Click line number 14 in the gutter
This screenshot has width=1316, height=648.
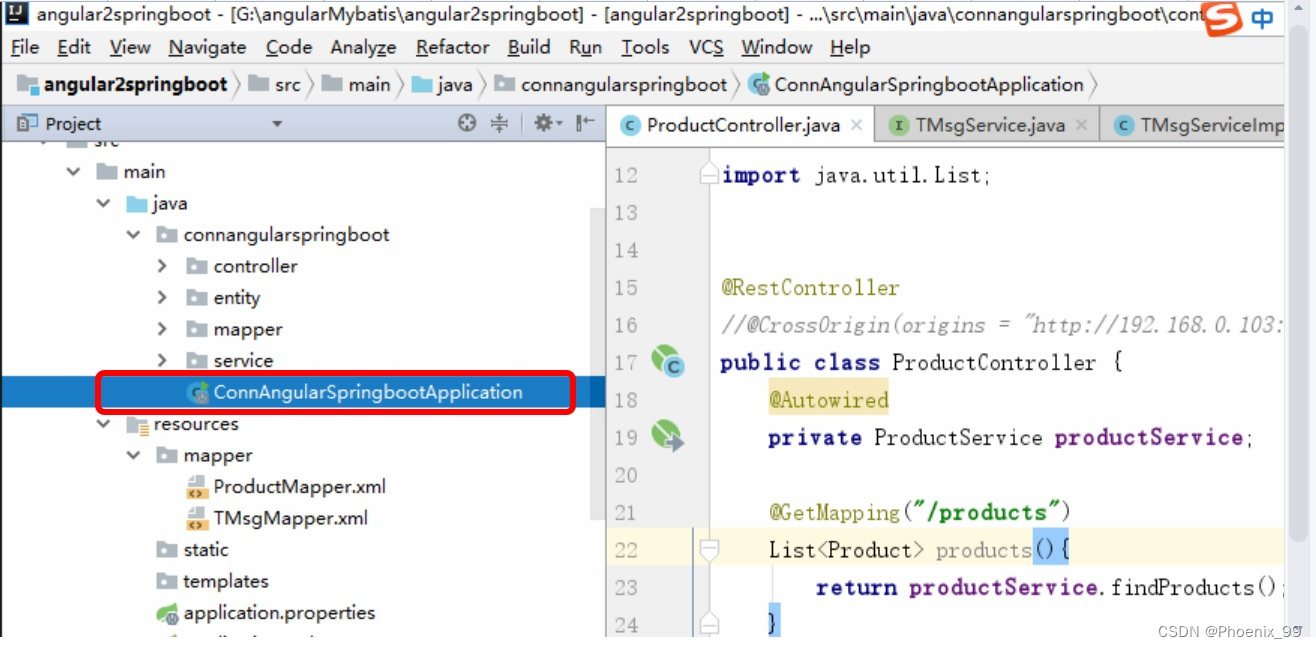626,250
